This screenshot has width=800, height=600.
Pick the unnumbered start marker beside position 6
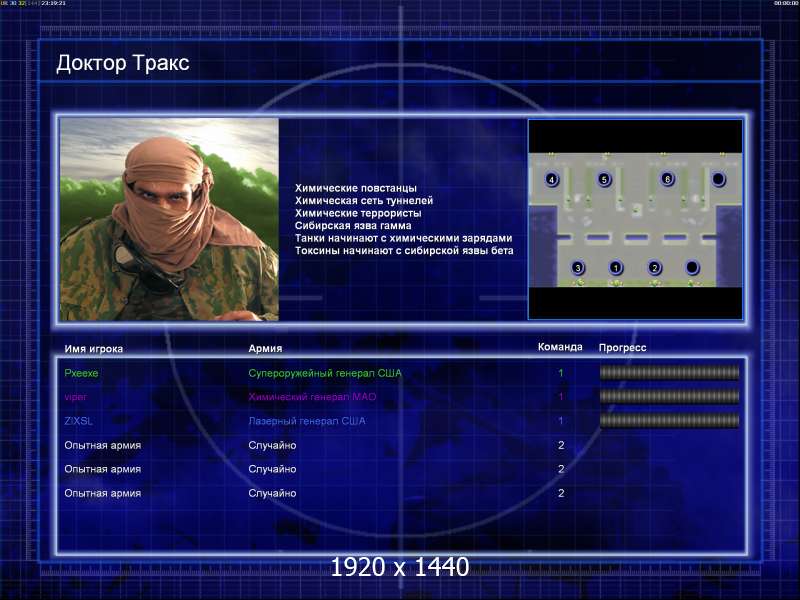coord(718,179)
